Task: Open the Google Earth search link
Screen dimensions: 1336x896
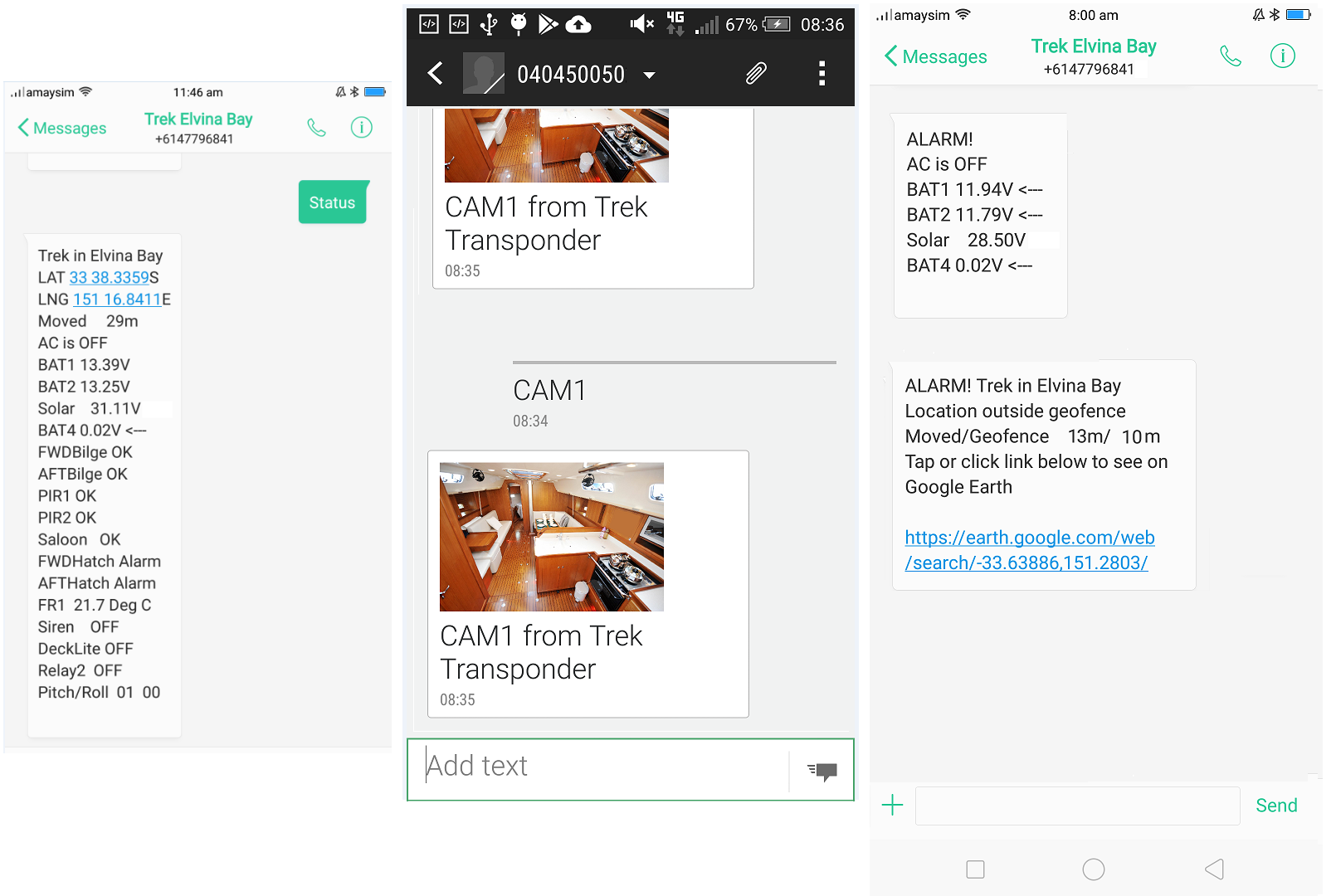Action: click(x=1030, y=550)
